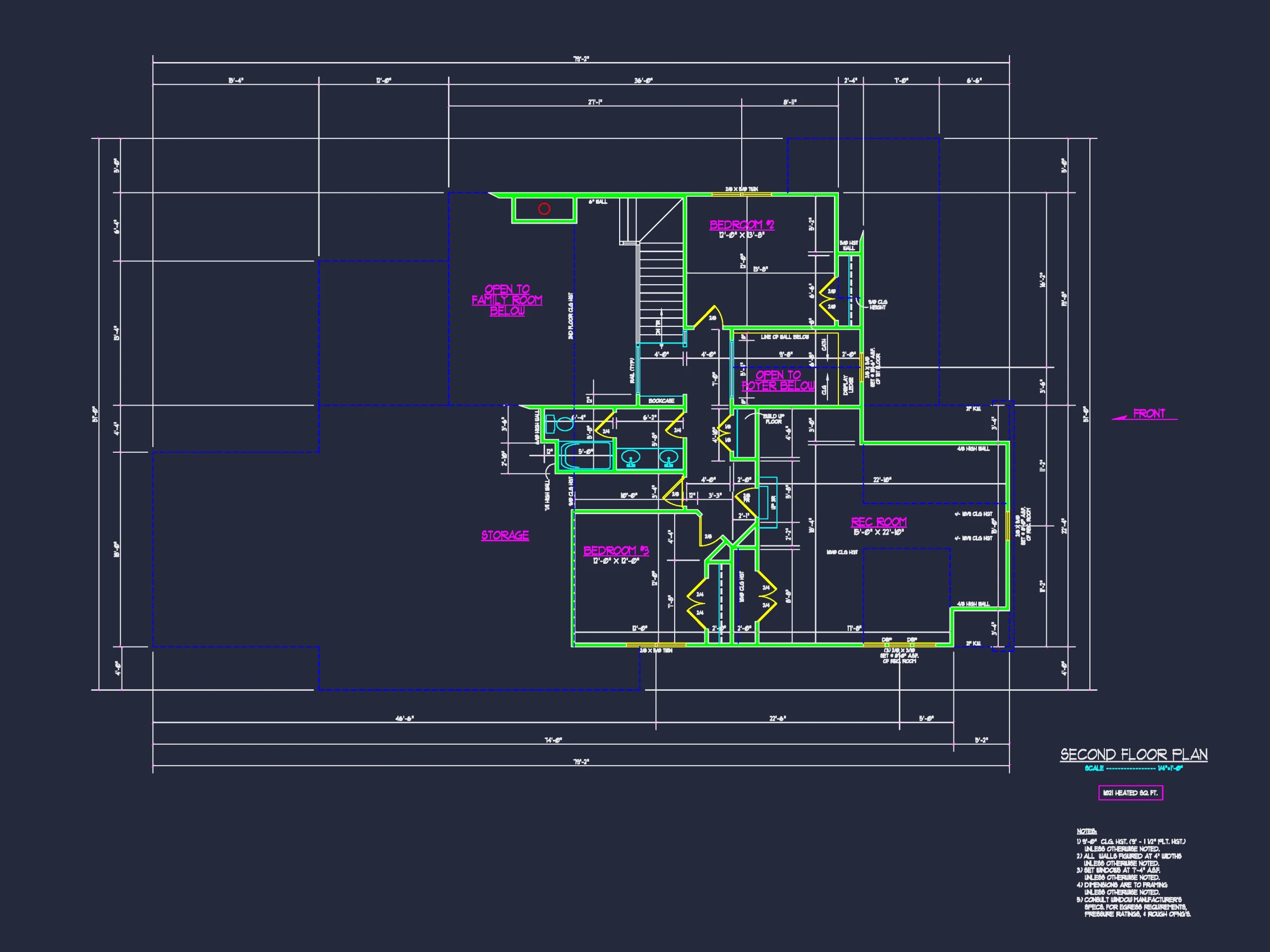
Task: Click the (3) 2/0 X 3/0 window note
Action: 900,655
